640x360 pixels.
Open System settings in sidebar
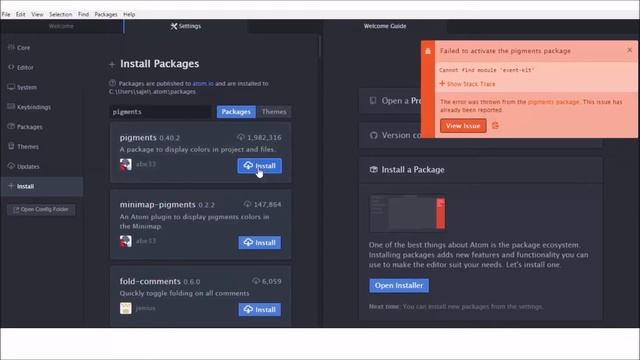pos(27,87)
